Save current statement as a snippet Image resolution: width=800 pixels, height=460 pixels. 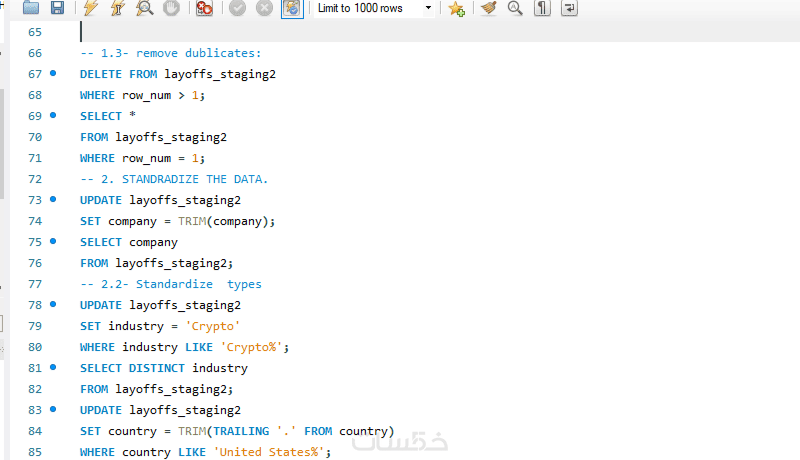[456, 8]
